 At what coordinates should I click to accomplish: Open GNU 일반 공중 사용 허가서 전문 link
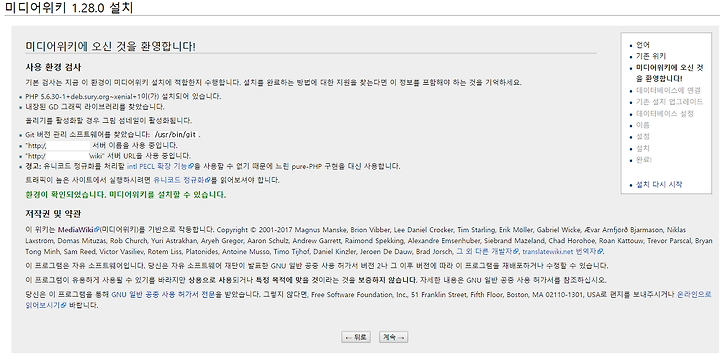click(x=163, y=294)
